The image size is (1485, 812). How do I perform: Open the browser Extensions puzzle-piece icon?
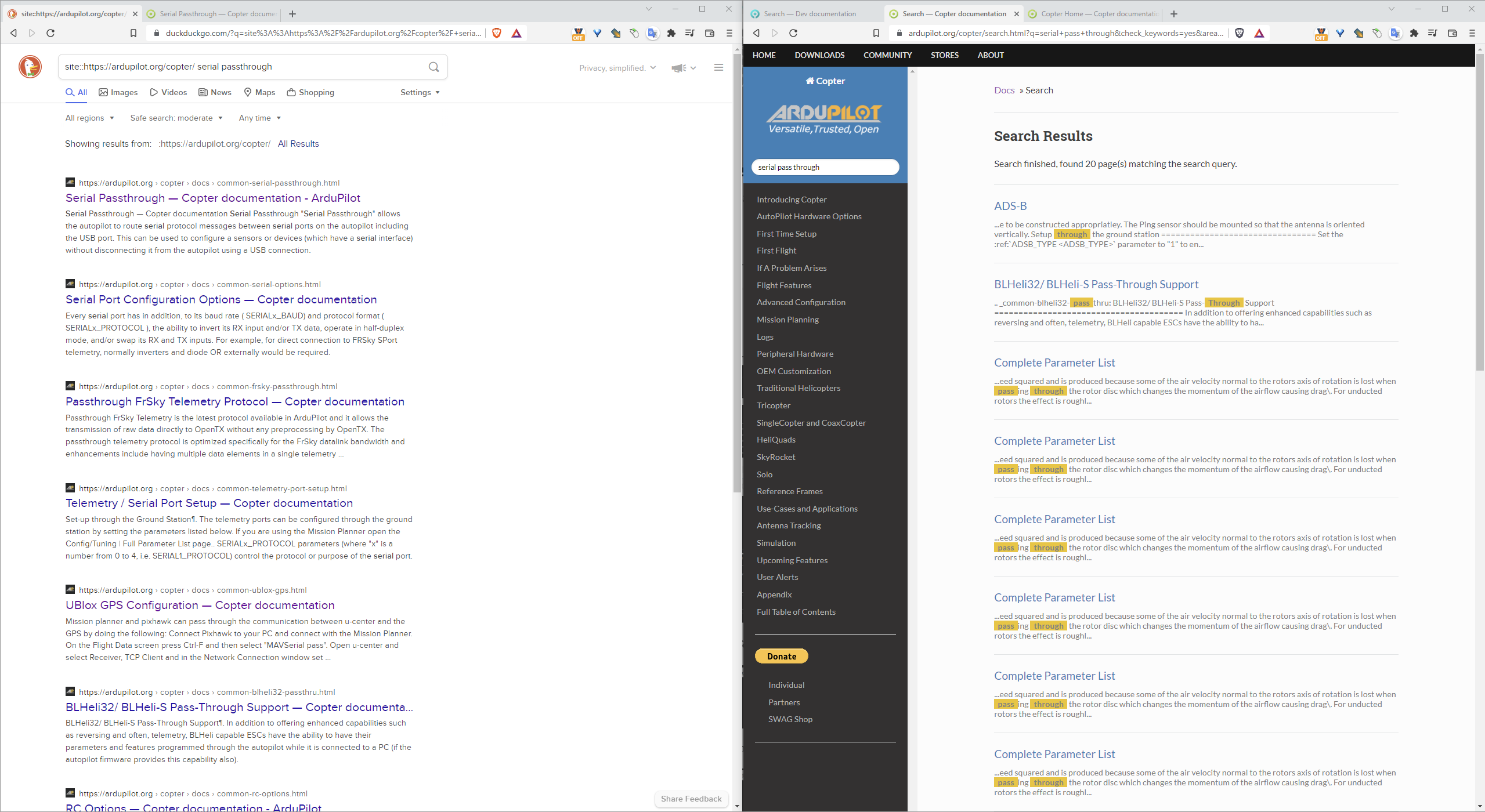tap(671, 33)
